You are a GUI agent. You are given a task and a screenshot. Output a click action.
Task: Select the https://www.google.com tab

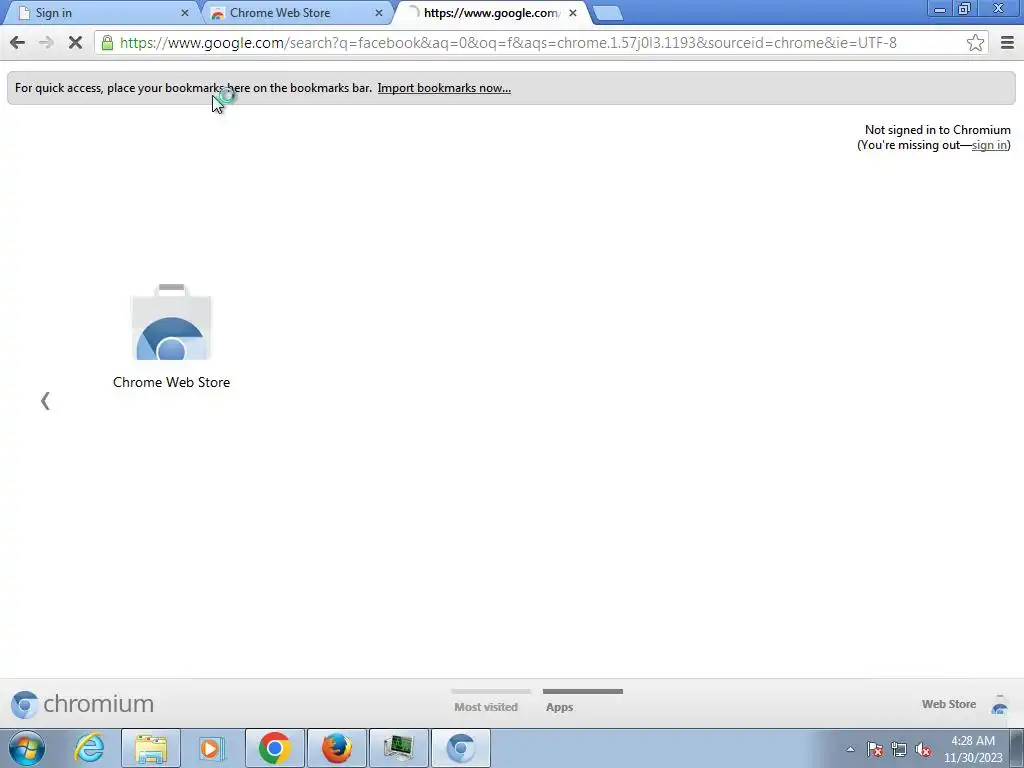tap(491, 13)
